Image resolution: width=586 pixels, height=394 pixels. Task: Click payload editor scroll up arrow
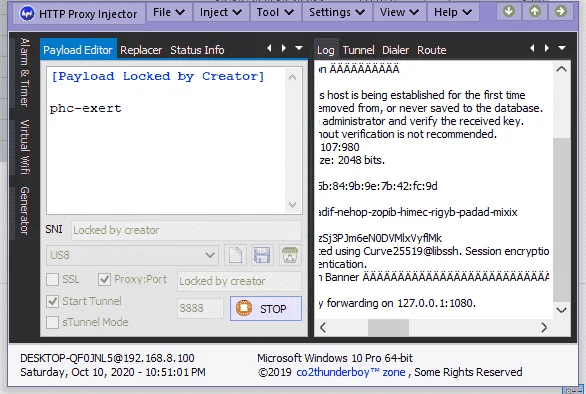tap(293, 77)
